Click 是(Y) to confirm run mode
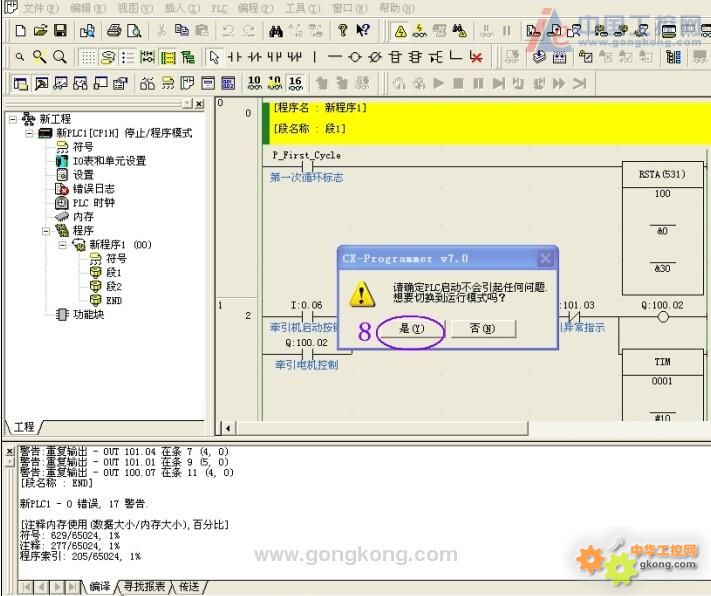 tap(411, 329)
